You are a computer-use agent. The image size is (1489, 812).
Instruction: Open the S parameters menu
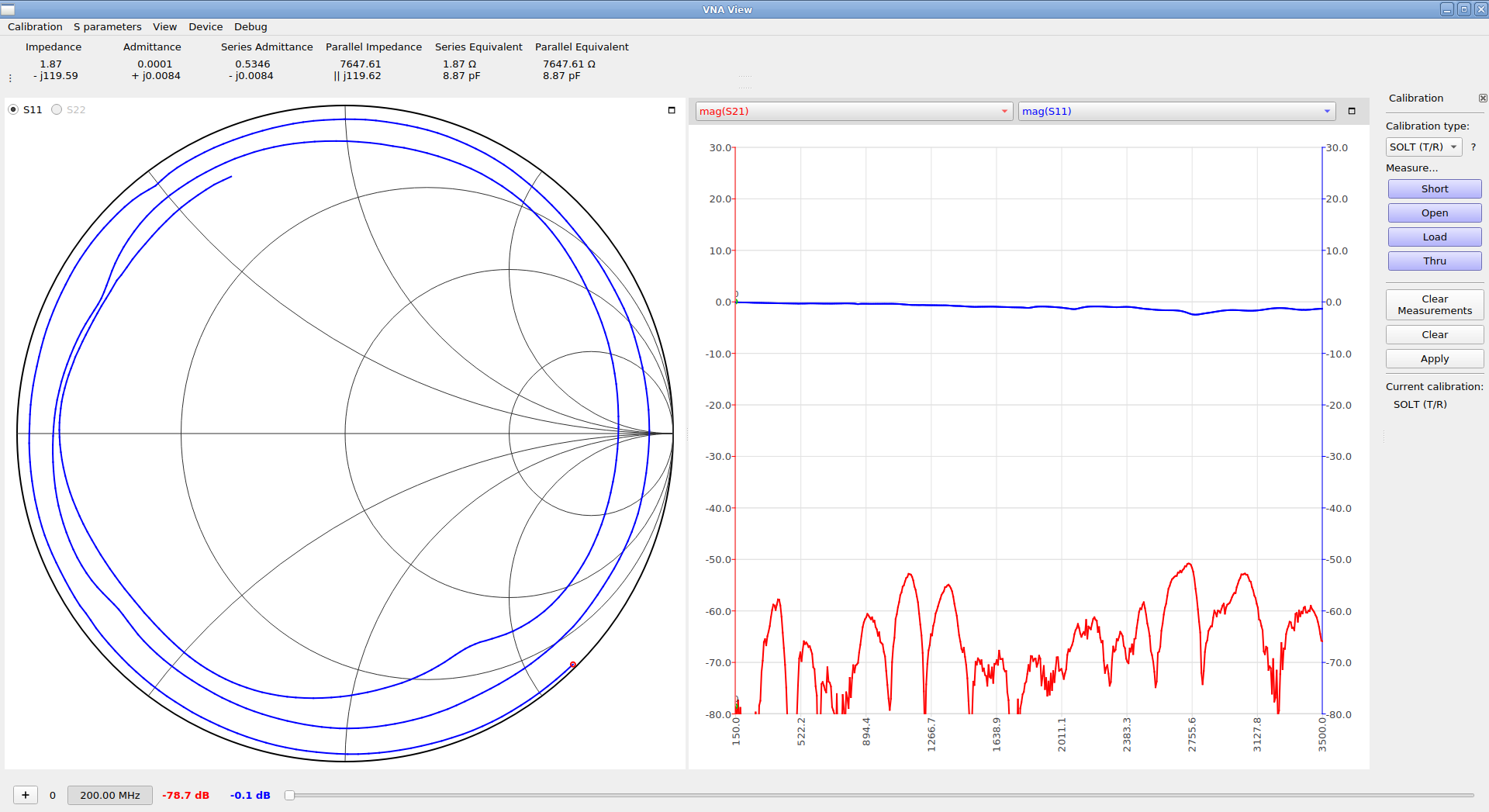click(107, 26)
